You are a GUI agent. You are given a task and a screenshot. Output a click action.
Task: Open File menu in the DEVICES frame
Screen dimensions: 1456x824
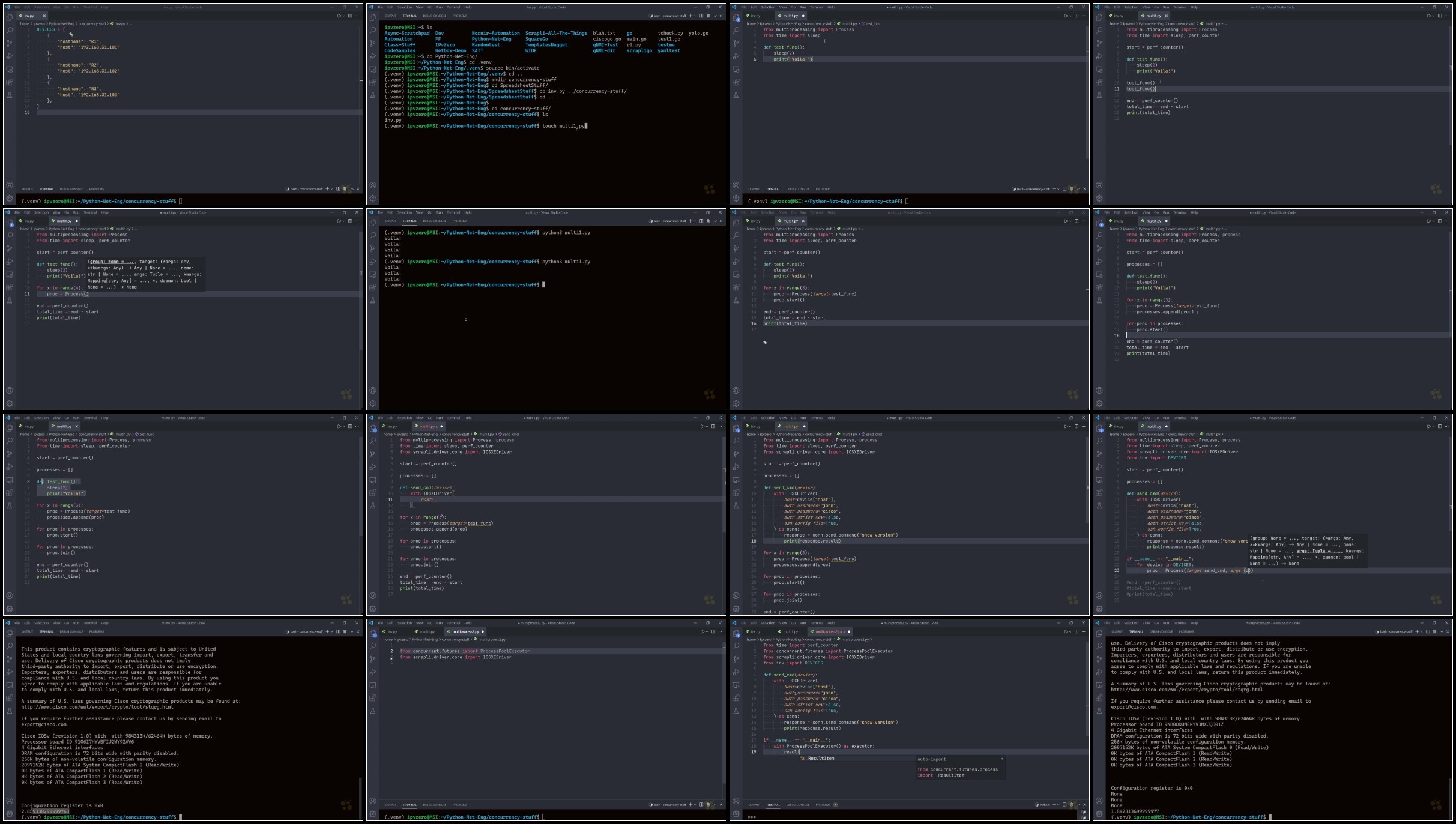tap(17, 7)
